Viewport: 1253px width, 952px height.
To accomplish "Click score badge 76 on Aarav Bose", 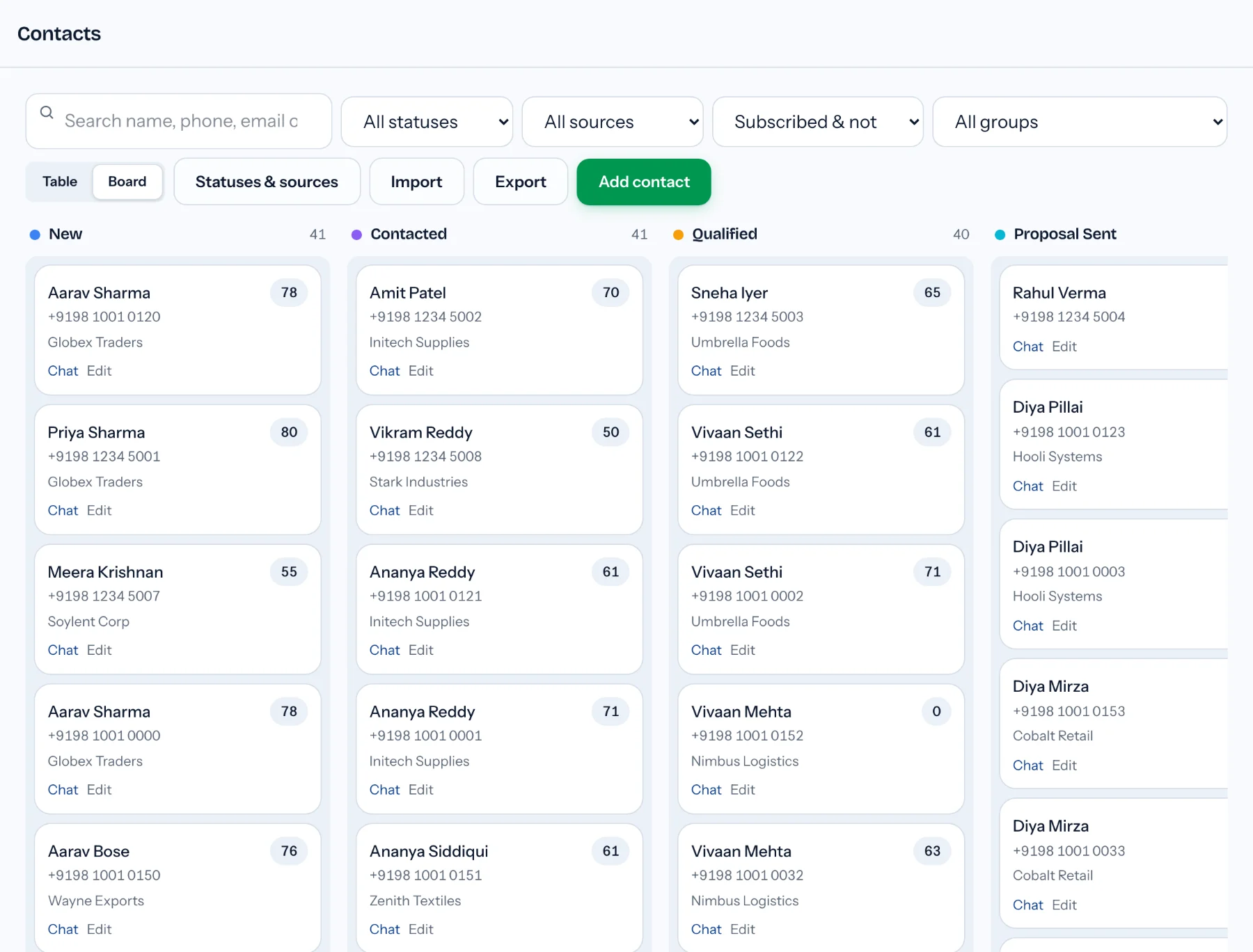I will pyautogui.click(x=289, y=851).
